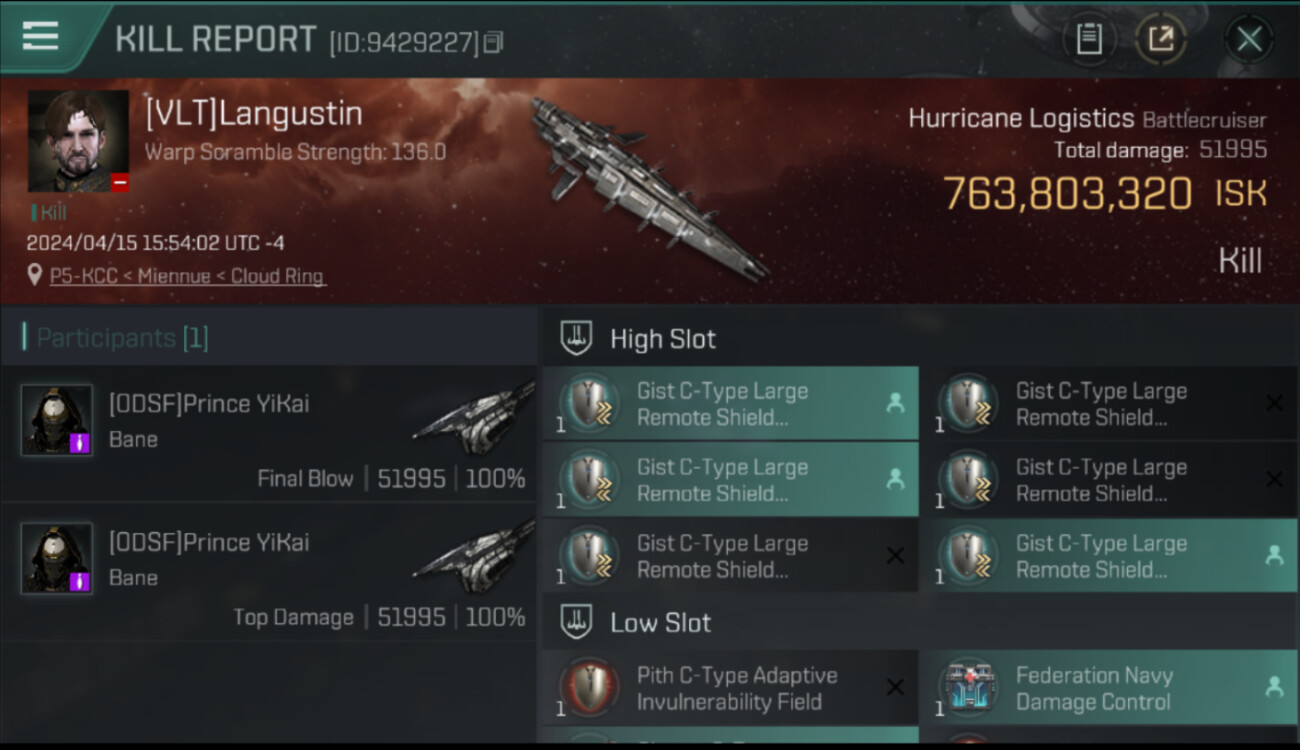Viewport: 1300px width, 750px height.
Task: Copy the kill report ID icon
Action: 493,43
